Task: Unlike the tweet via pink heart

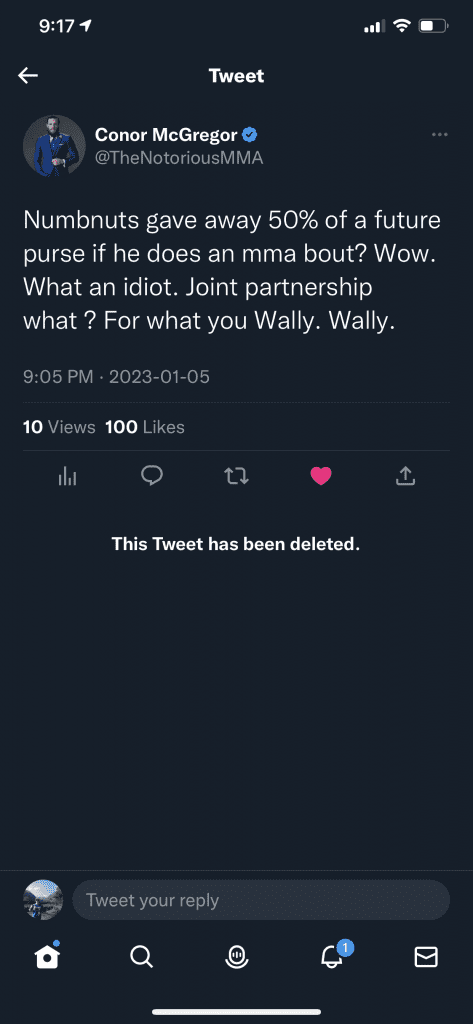Action: point(321,477)
